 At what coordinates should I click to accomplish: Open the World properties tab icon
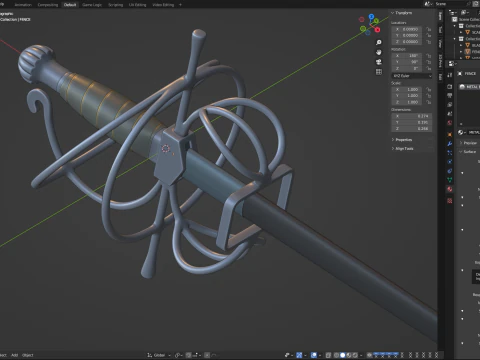coord(450,123)
